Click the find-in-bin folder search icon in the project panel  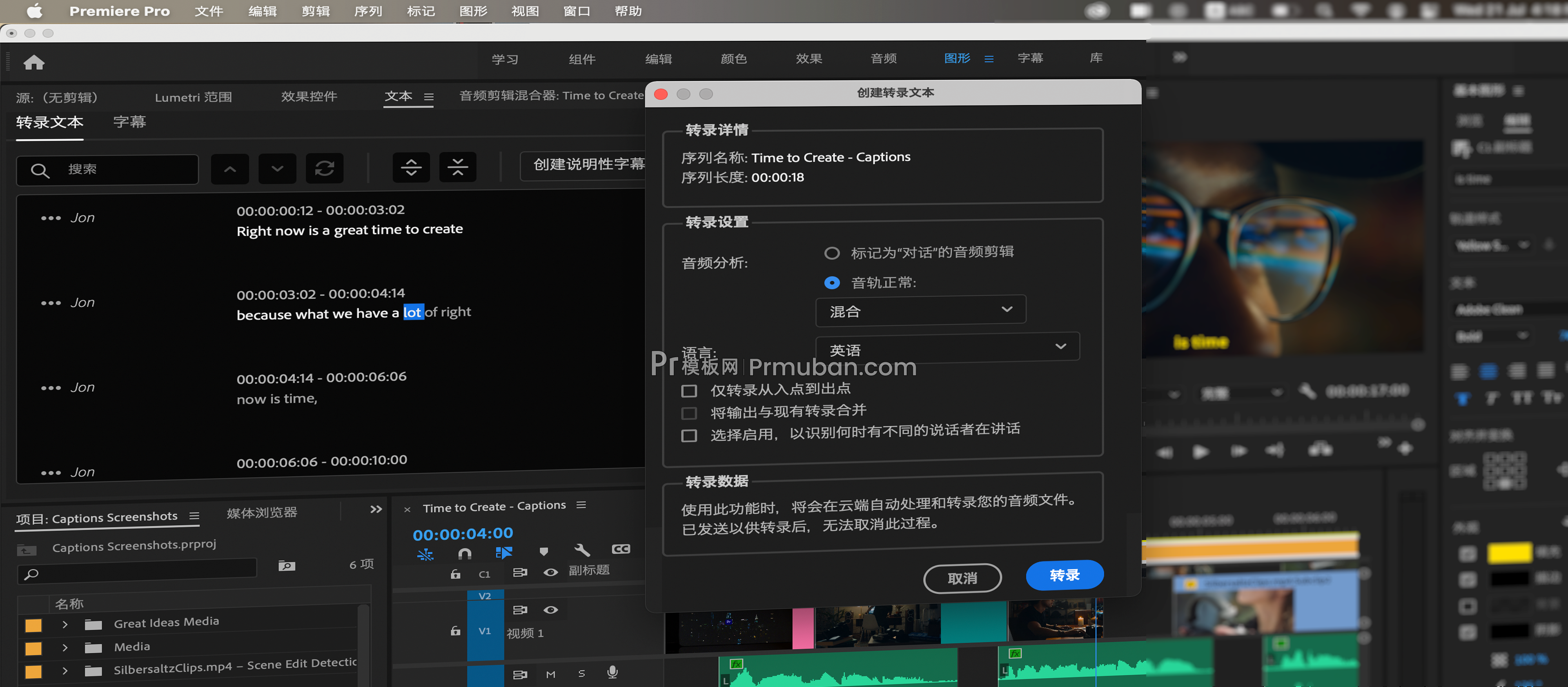click(287, 566)
